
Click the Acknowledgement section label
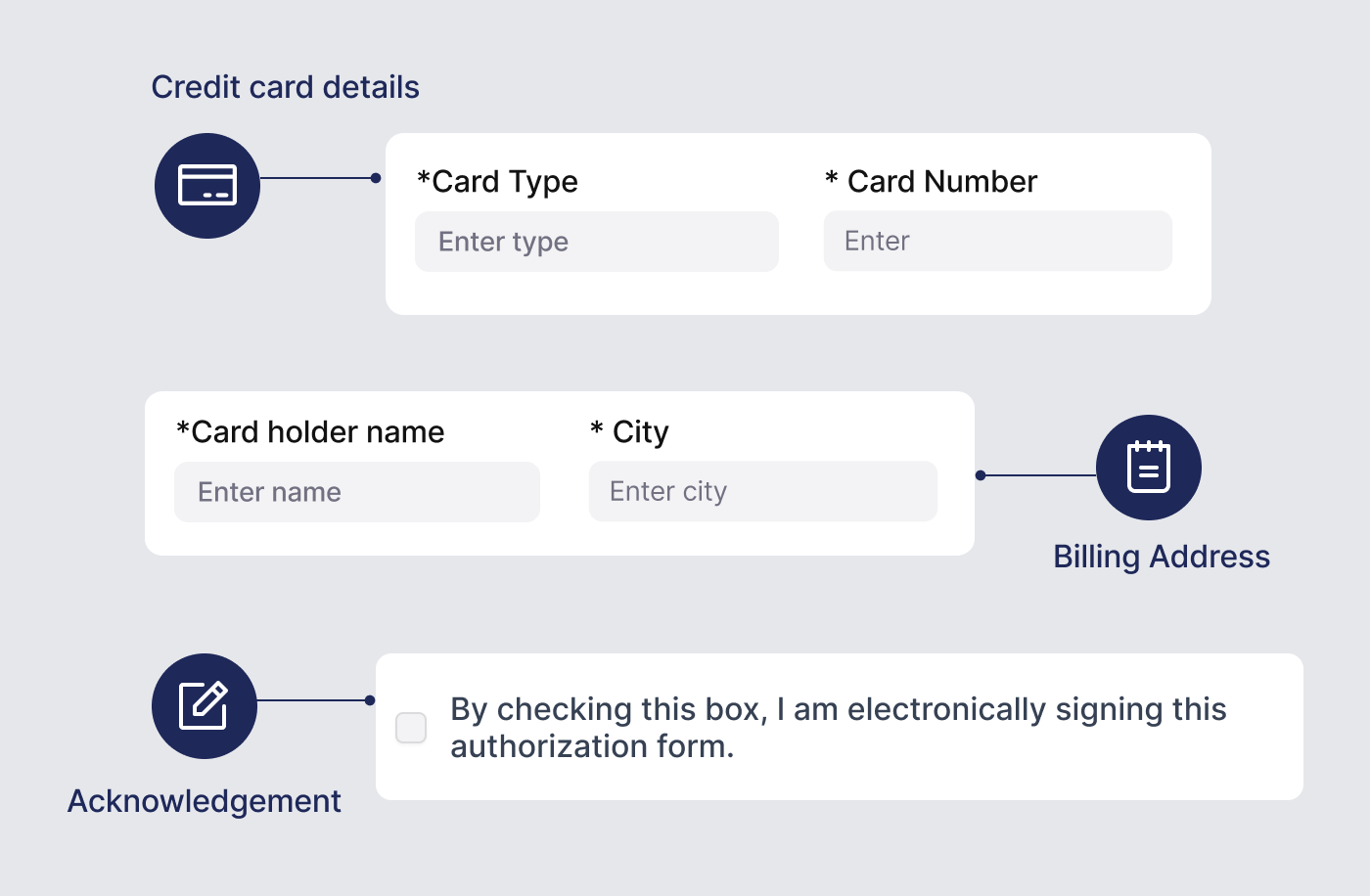click(x=204, y=800)
